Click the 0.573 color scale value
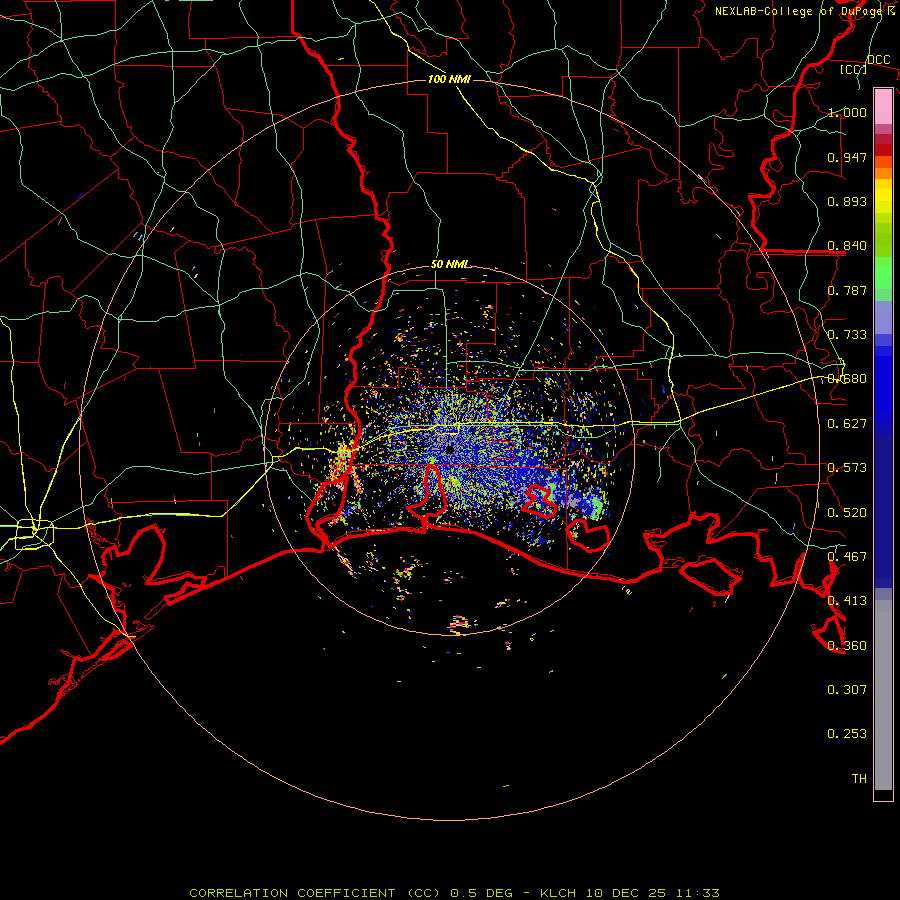Image resolution: width=900 pixels, height=900 pixels. [x=847, y=468]
